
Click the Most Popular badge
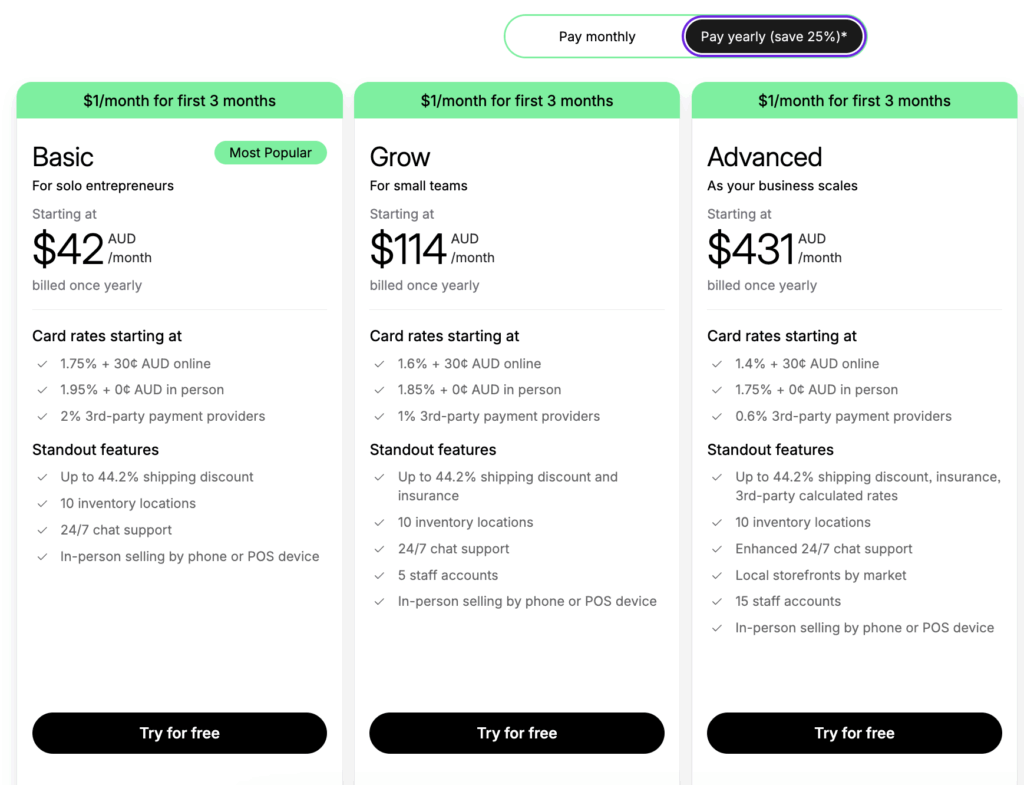point(270,153)
